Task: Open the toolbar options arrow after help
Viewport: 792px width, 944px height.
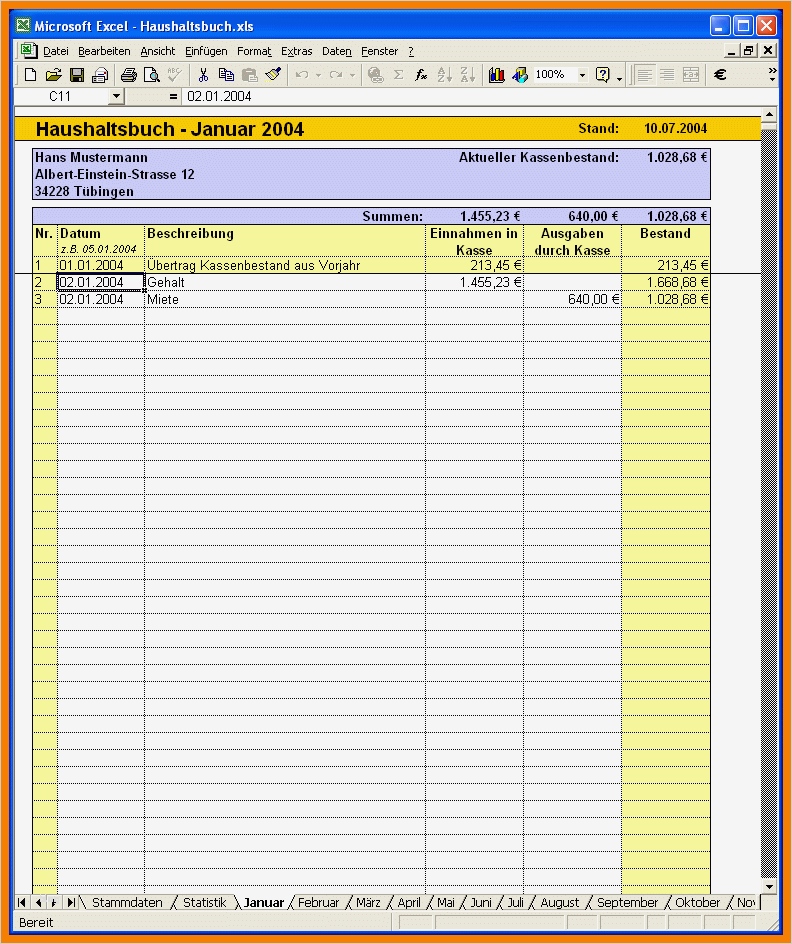Action: (619, 78)
